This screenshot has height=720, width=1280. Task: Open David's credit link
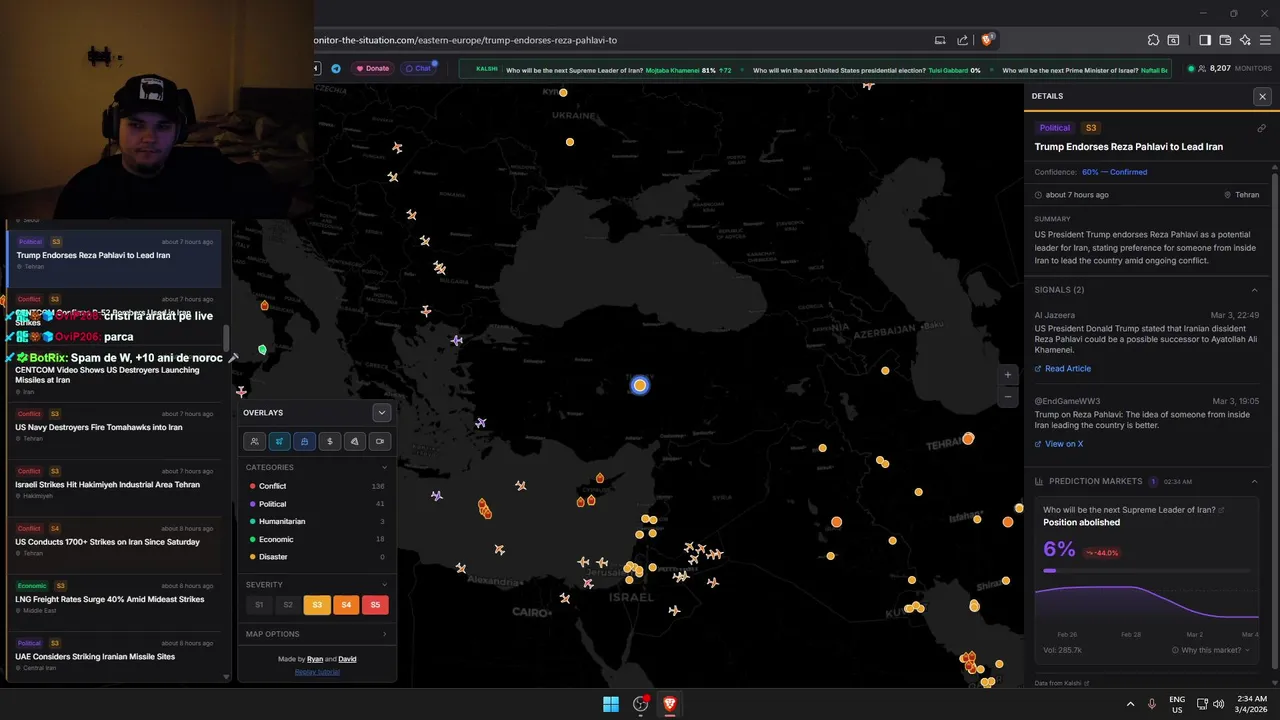[x=347, y=659]
